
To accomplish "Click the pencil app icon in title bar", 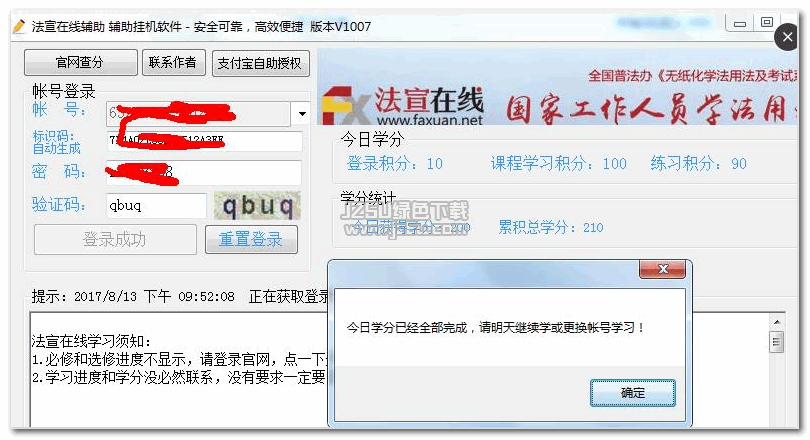I will point(19,26).
